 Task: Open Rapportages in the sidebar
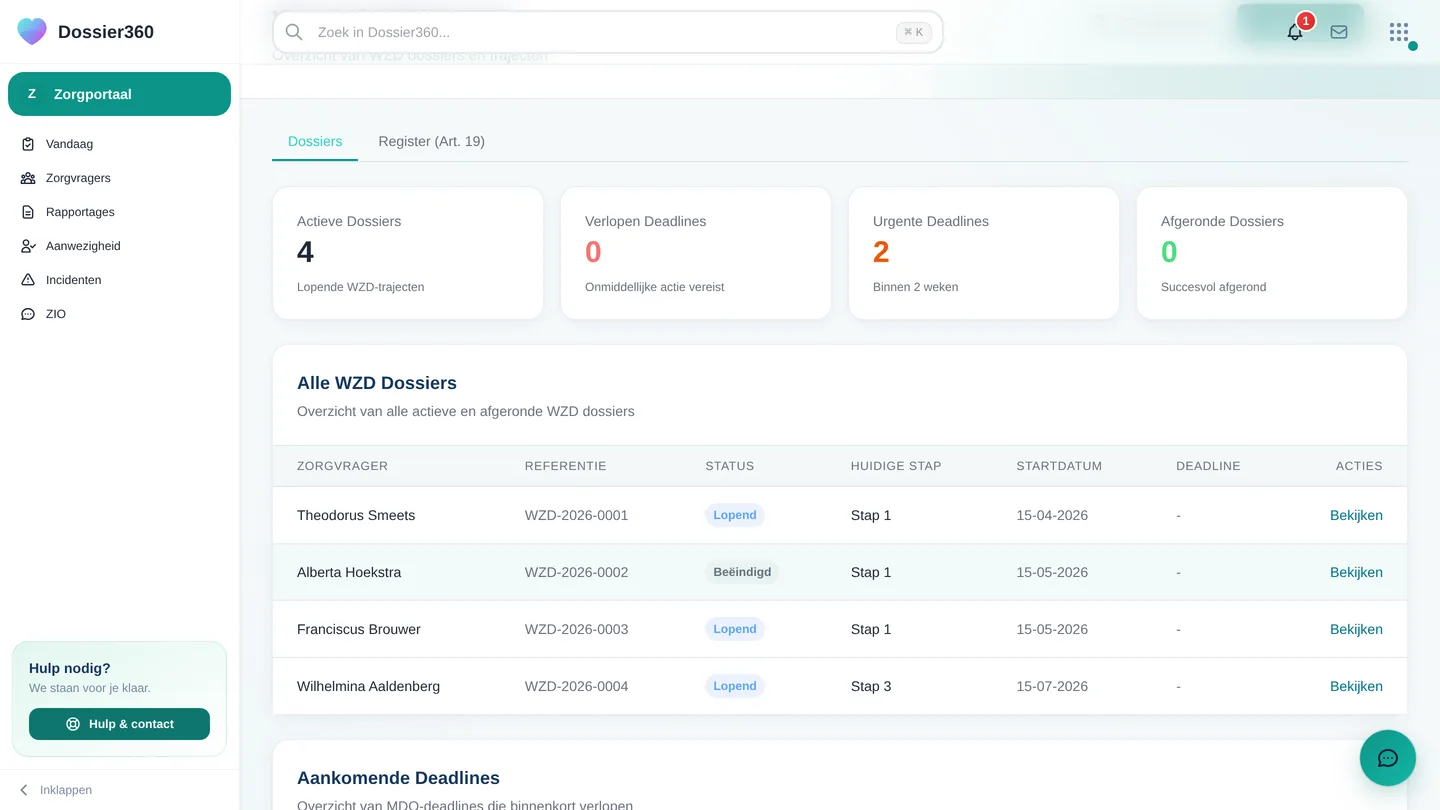tap(119, 212)
